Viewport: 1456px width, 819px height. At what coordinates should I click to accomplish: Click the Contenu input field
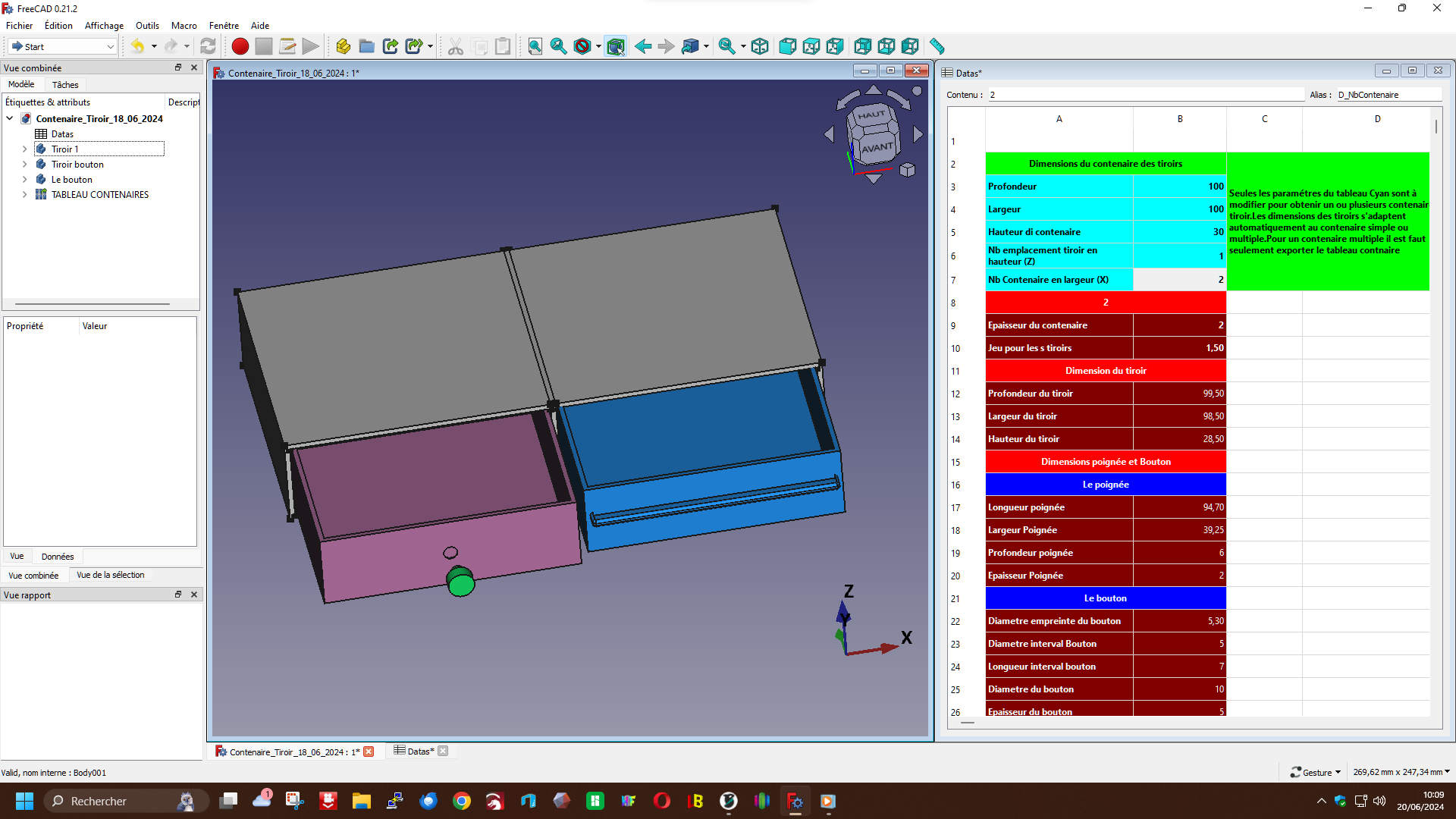point(1145,95)
